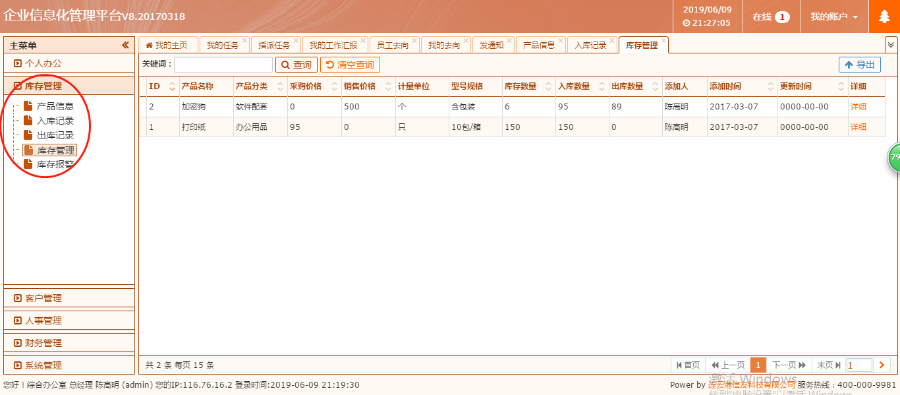Open 出库记录 in the sidebar tree

coord(55,135)
